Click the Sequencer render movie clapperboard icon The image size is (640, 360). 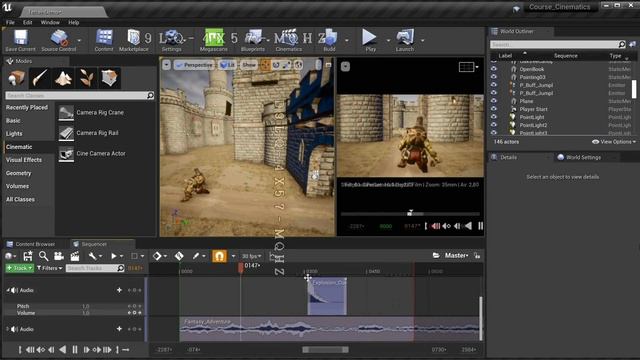coord(75,256)
